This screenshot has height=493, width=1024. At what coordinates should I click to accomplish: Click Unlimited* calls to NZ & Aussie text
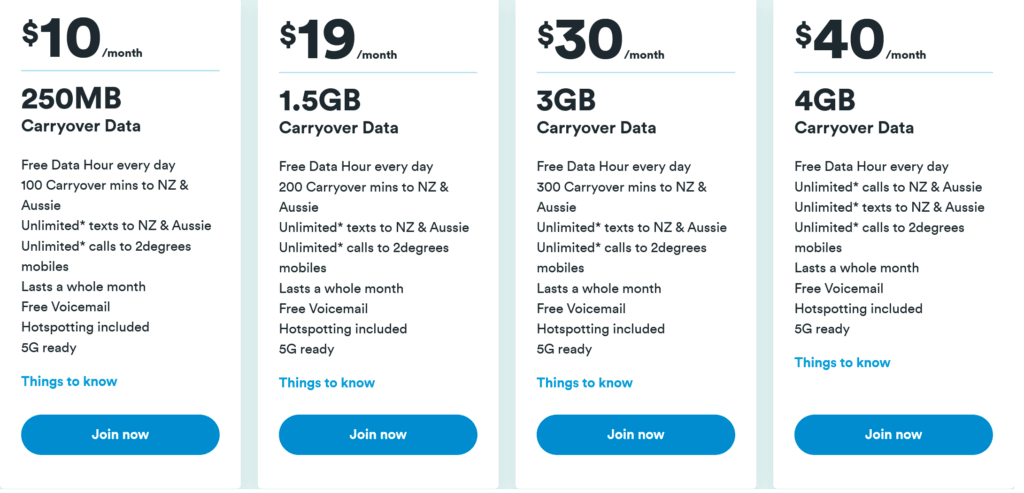888,187
